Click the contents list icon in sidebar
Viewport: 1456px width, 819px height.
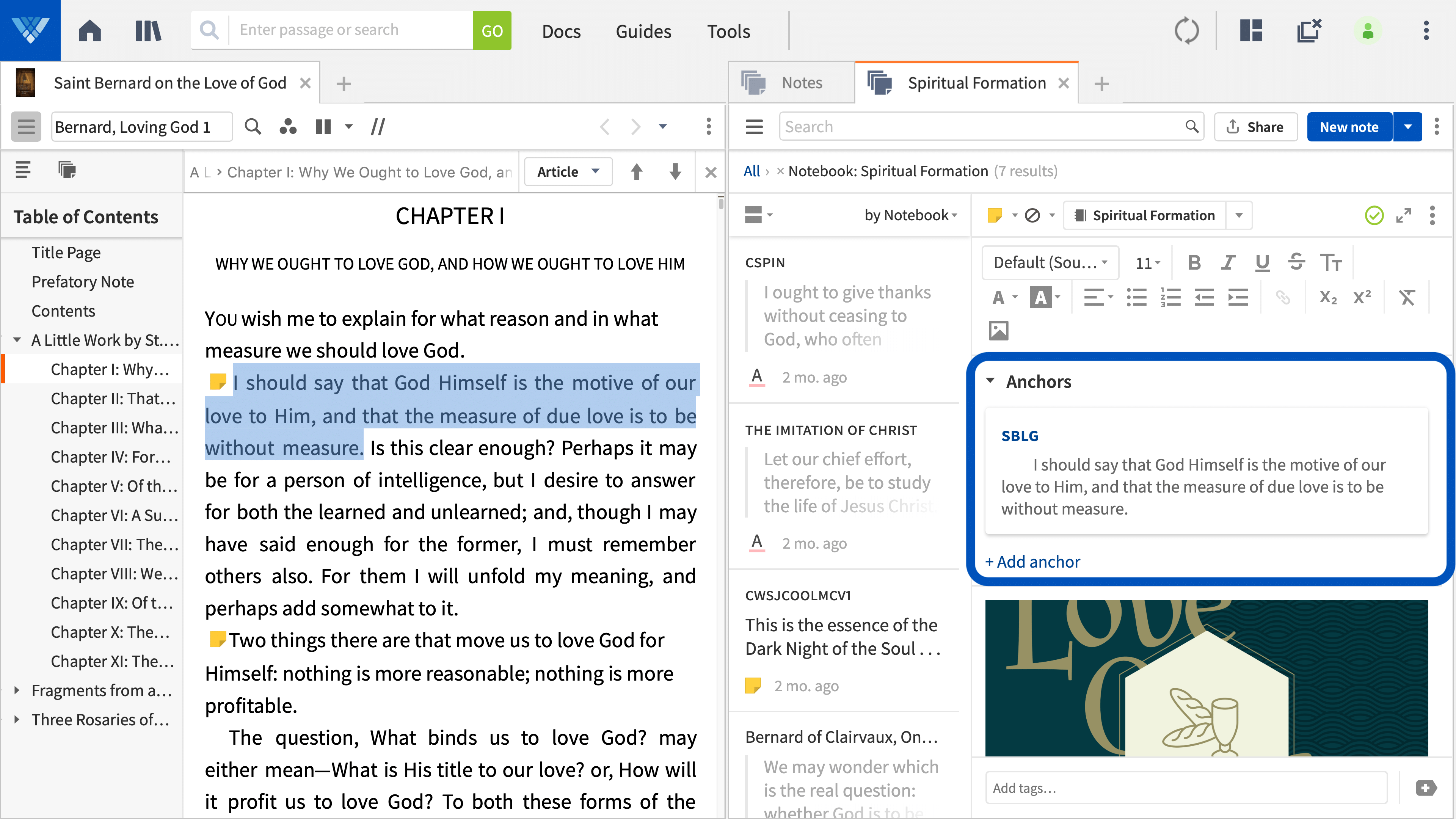[x=23, y=169]
